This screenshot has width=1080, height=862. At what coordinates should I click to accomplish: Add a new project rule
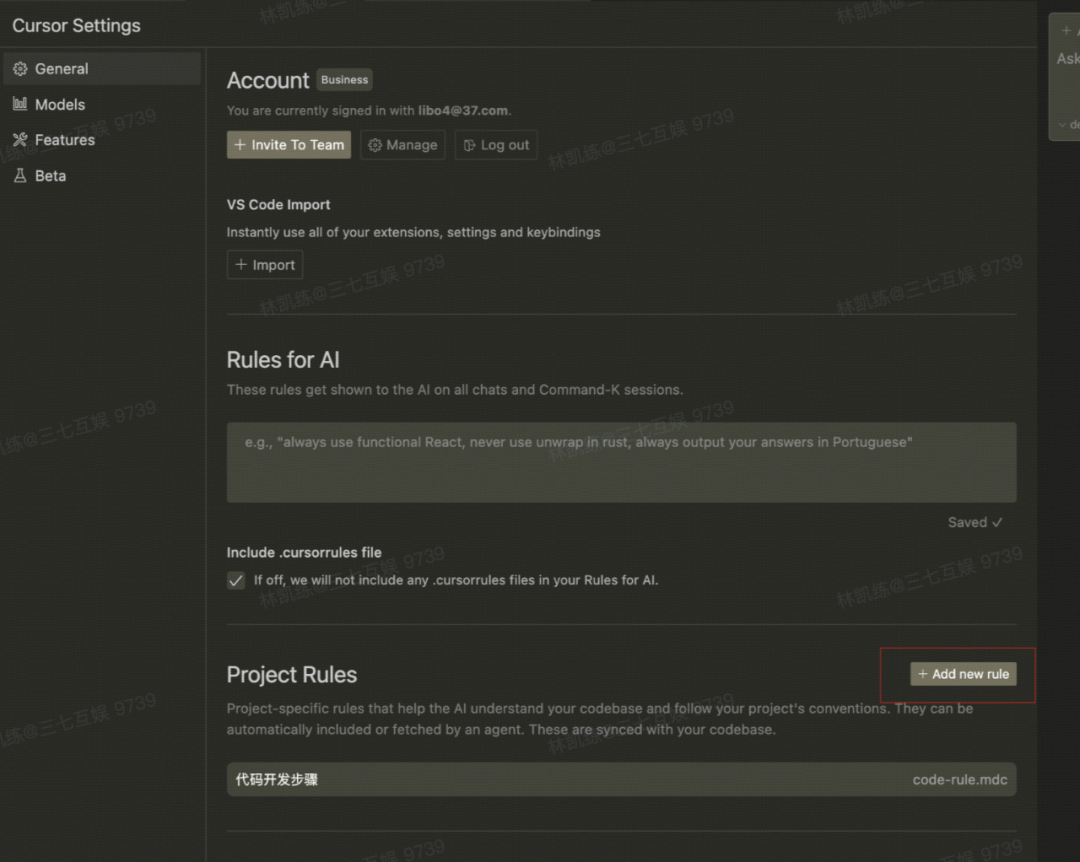(963, 674)
